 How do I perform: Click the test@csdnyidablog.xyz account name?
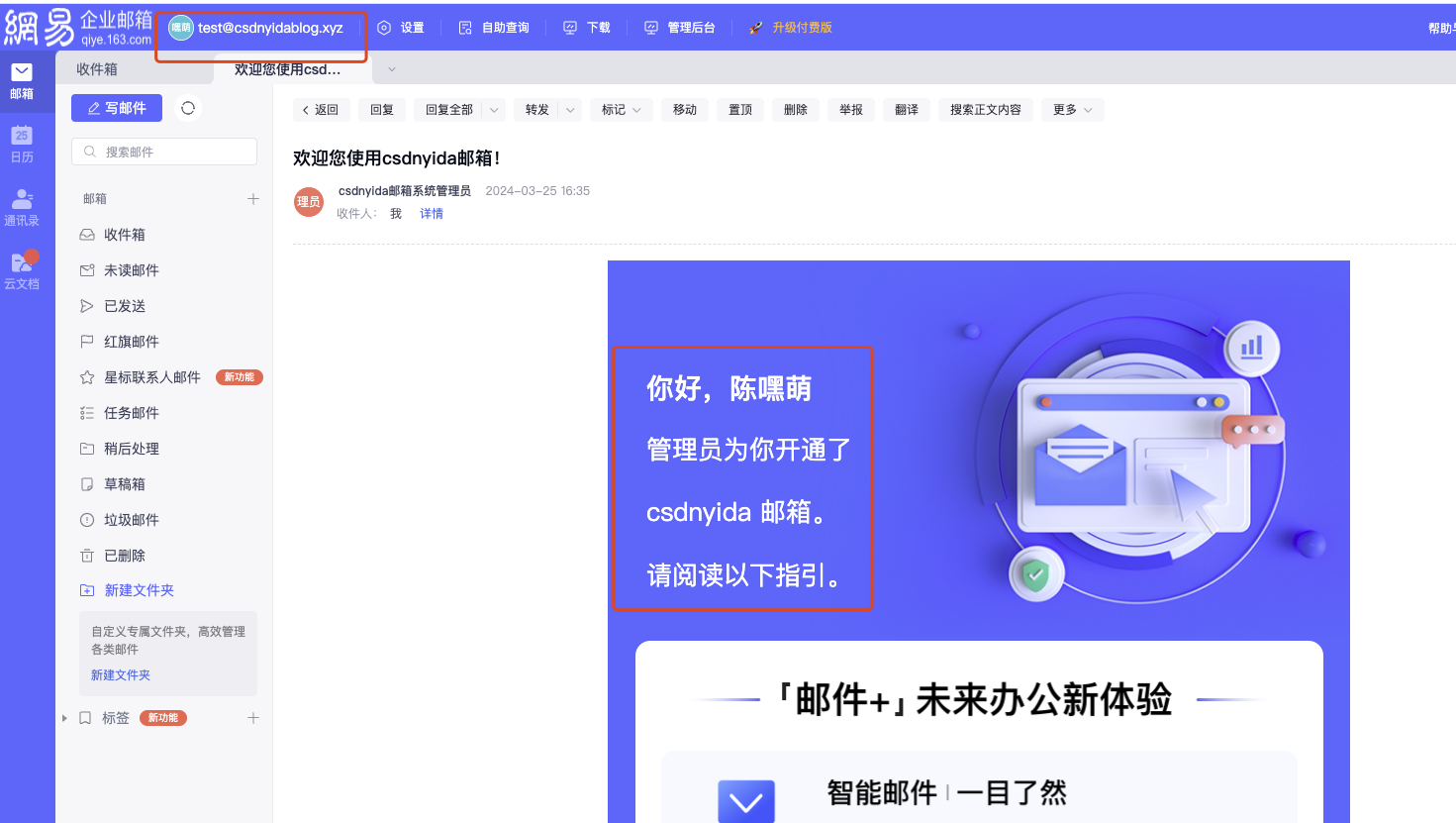click(270, 28)
